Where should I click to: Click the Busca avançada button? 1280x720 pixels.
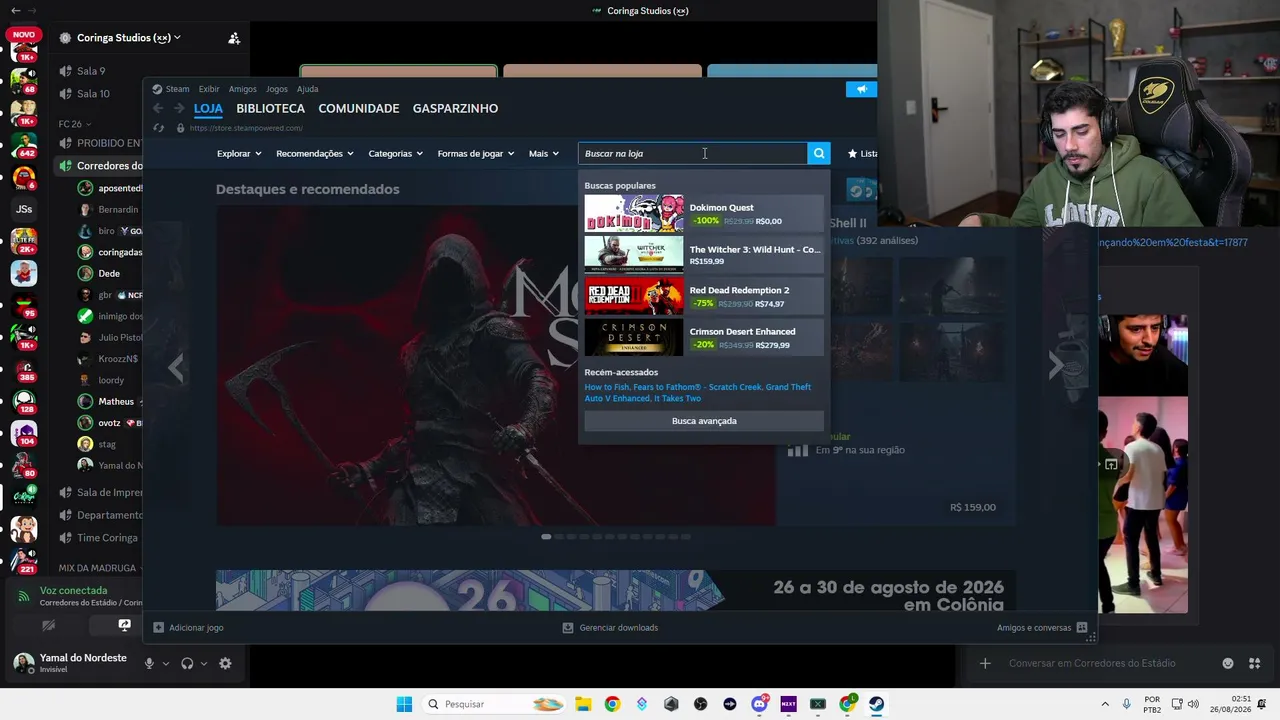[x=704, y=421]
